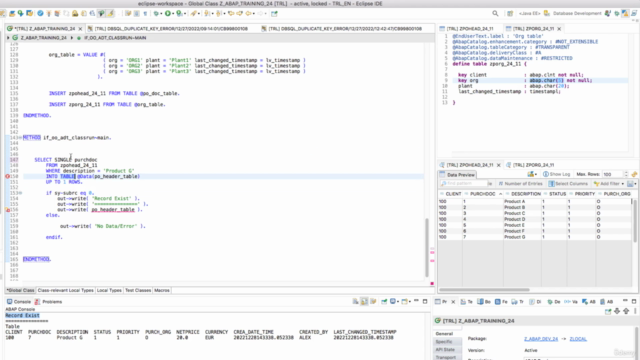This screenshot has width=640, height=360.
Task: Close ZPOHEAD_24_11 data preview tab
Action: point(498,165)
